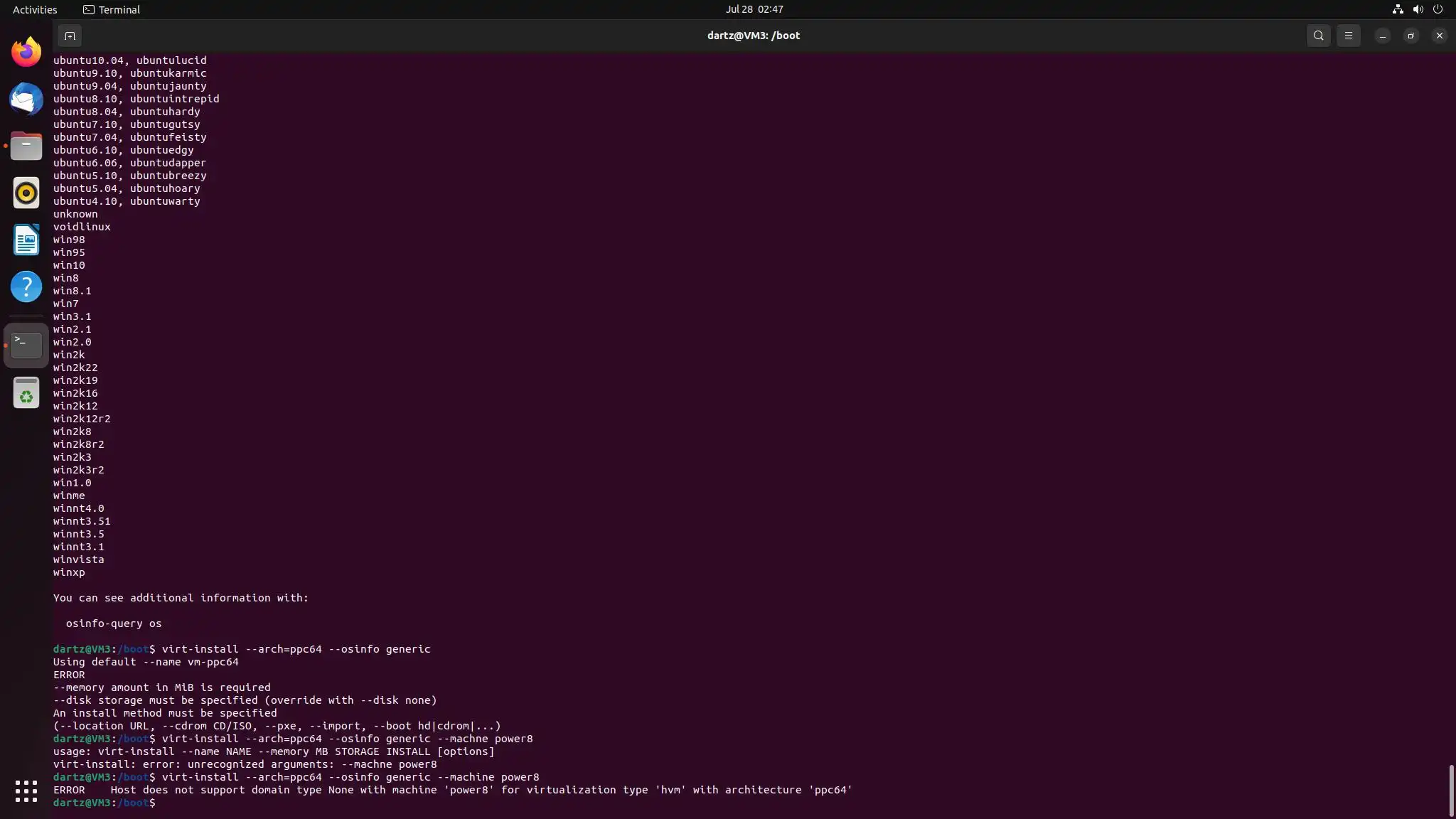Open a new terminal tab
This screenshot has width=1456, height=819.
pos(70,36)
